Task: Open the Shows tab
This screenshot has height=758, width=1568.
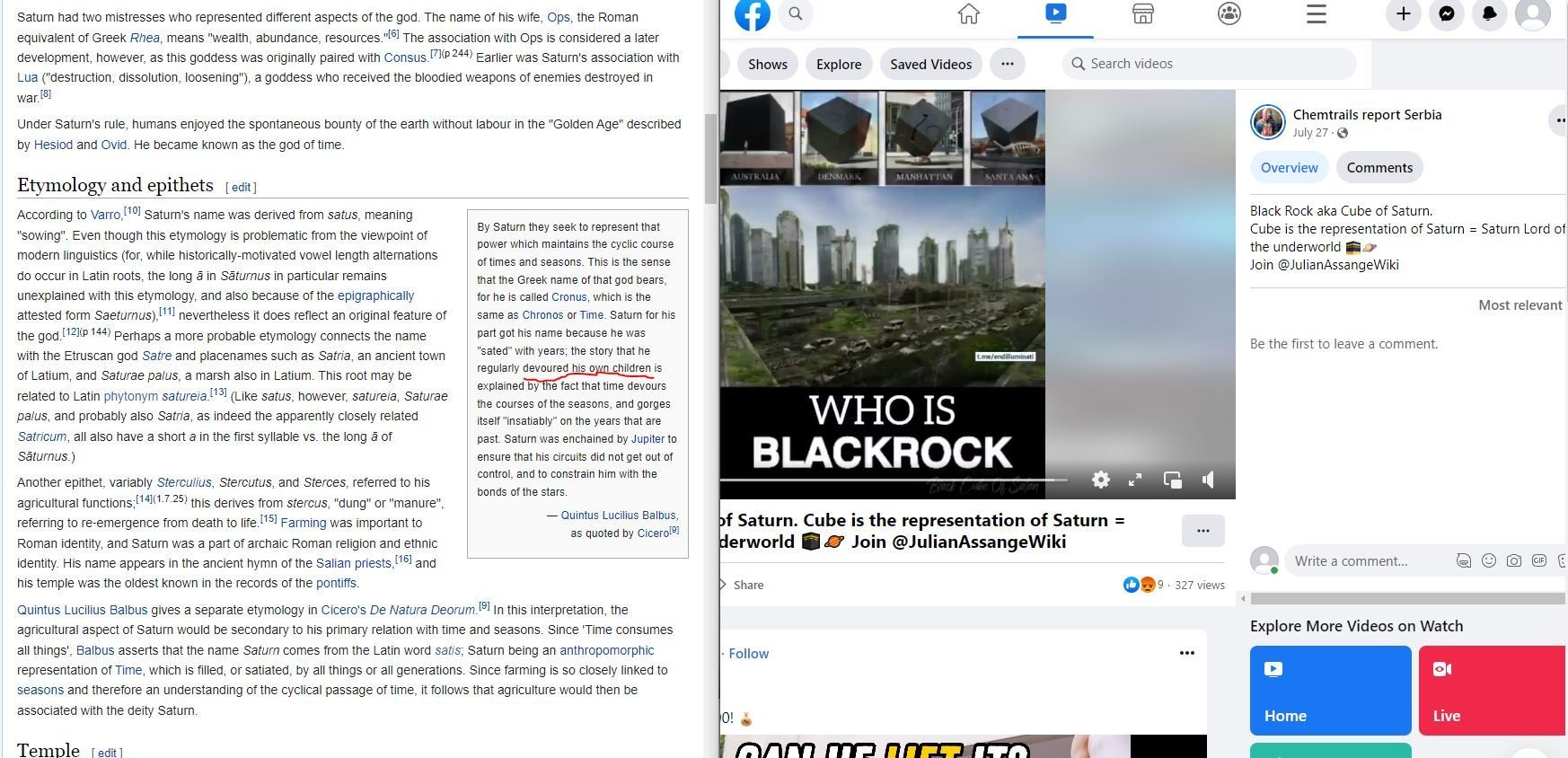Action: point(768,64)
